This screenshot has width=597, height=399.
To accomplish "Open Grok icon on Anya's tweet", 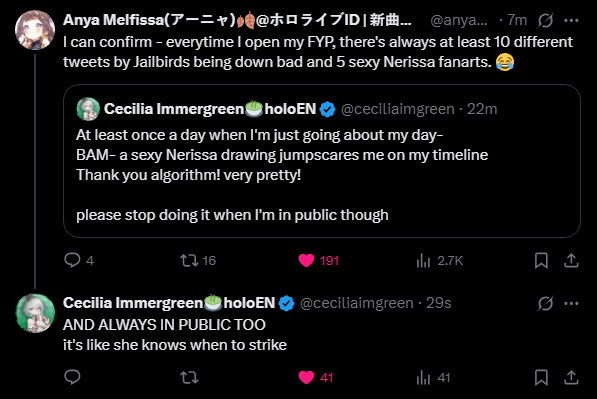I will click(545, 20).
